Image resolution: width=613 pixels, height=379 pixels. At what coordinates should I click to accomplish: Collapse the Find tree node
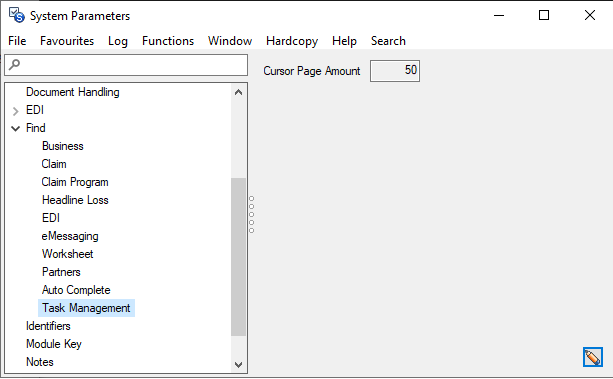tap(16, 128)
